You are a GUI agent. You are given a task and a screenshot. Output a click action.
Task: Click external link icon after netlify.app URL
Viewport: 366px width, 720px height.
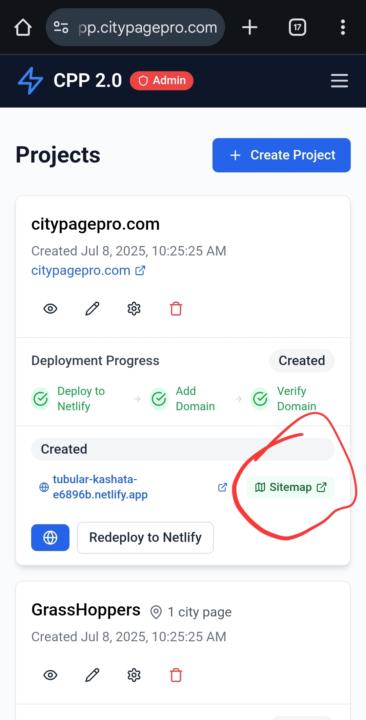[x=222, y=487]
